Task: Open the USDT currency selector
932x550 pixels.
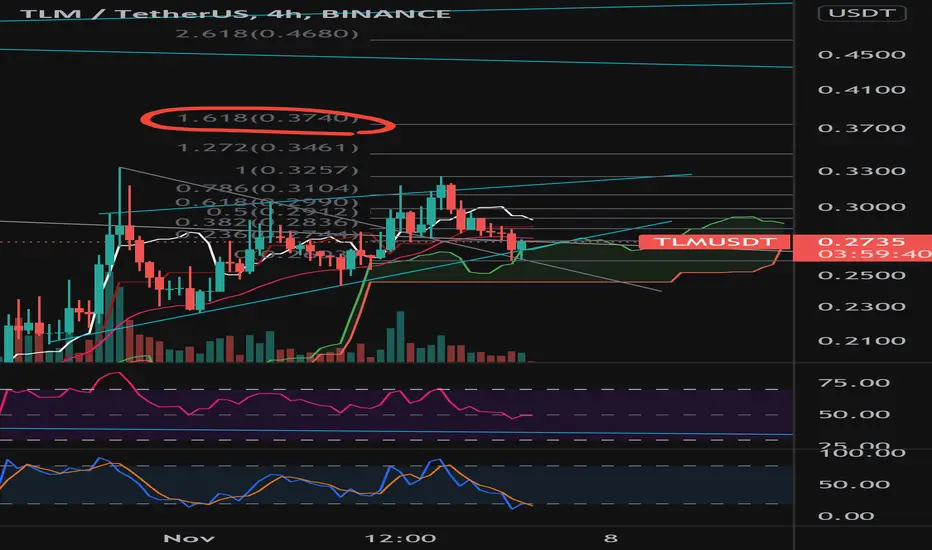Action: click(x=862, y=12)
